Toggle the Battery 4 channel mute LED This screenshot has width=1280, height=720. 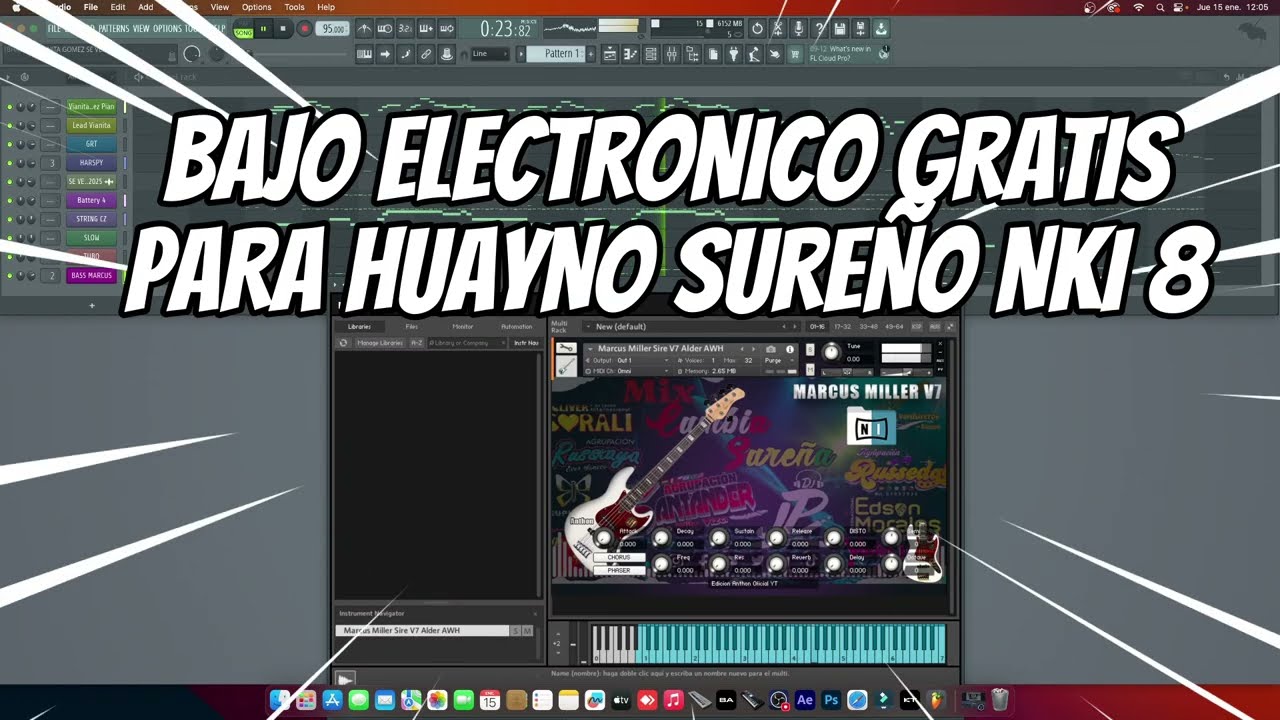10,200
